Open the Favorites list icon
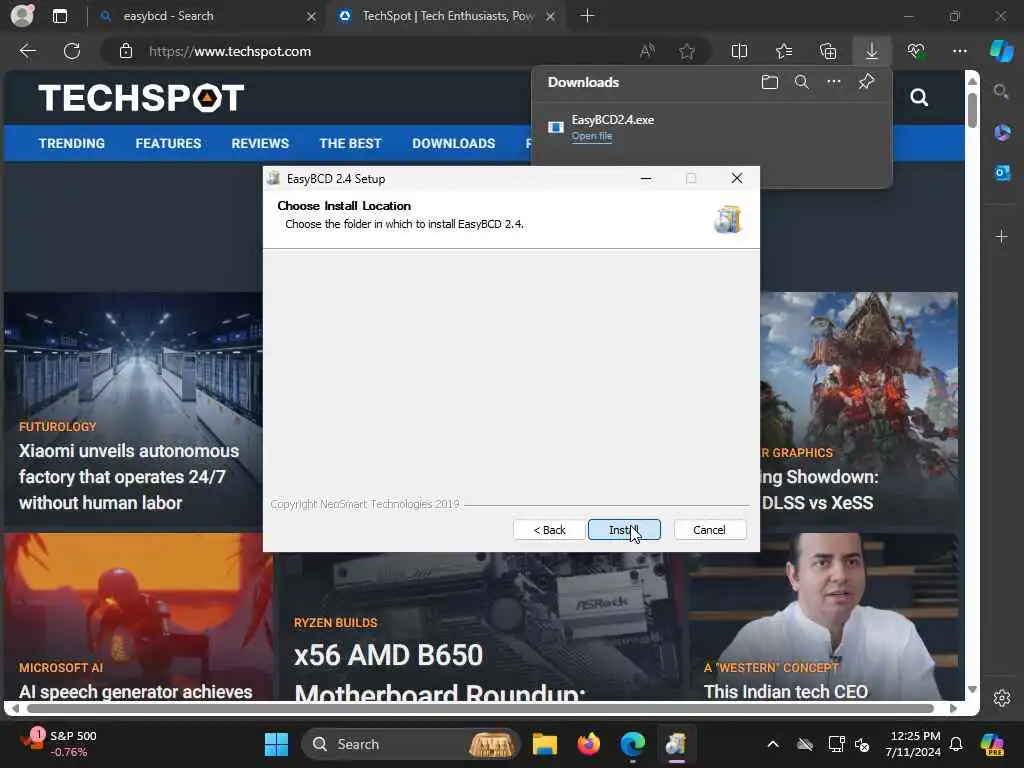 coord(784,51)
